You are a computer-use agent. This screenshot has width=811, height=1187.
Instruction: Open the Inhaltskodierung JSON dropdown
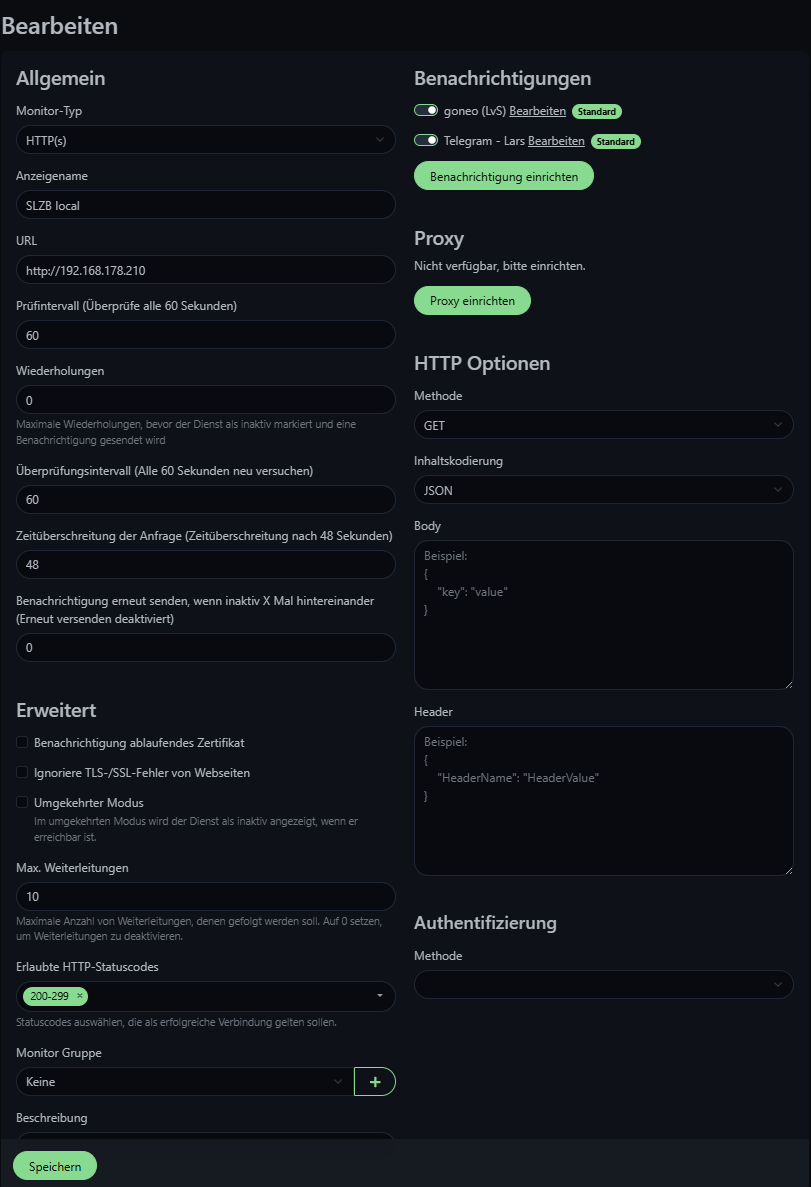603,490
